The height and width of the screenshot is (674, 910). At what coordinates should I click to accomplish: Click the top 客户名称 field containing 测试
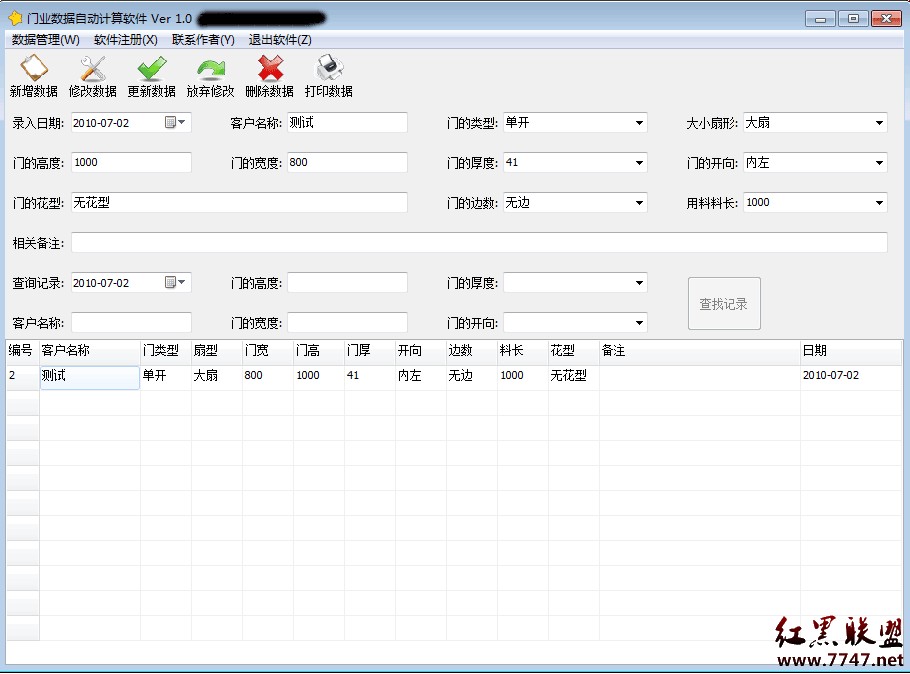347,122
